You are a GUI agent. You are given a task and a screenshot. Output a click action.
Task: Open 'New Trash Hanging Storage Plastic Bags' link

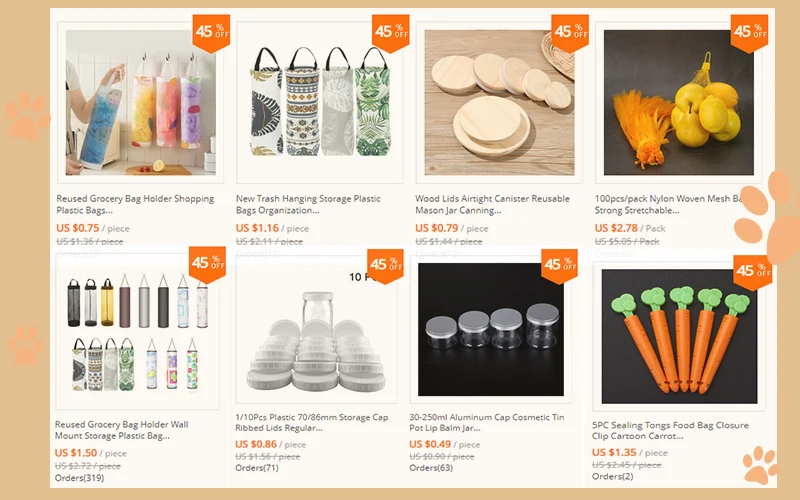(308, 204)
